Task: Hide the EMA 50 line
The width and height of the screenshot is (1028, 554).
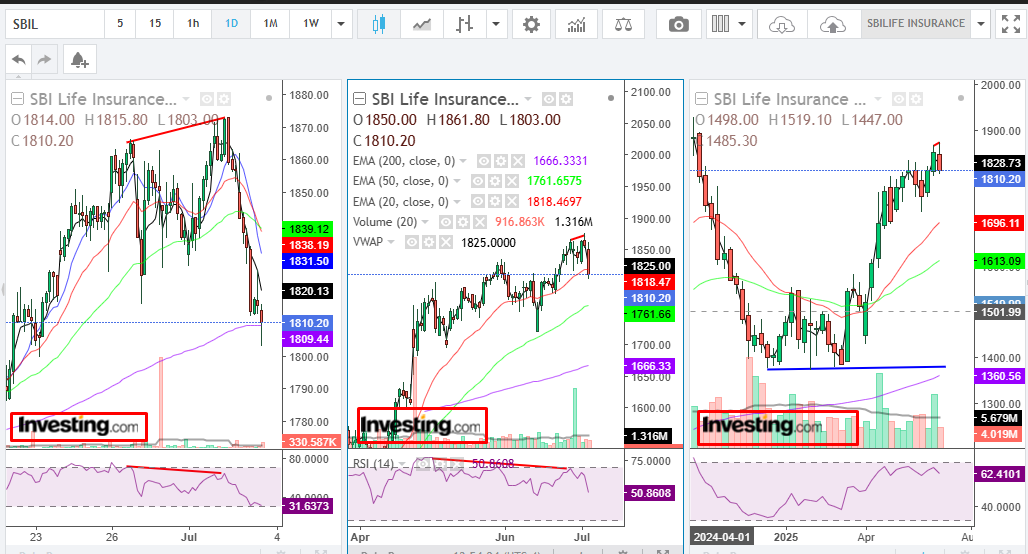Action: 478,181
